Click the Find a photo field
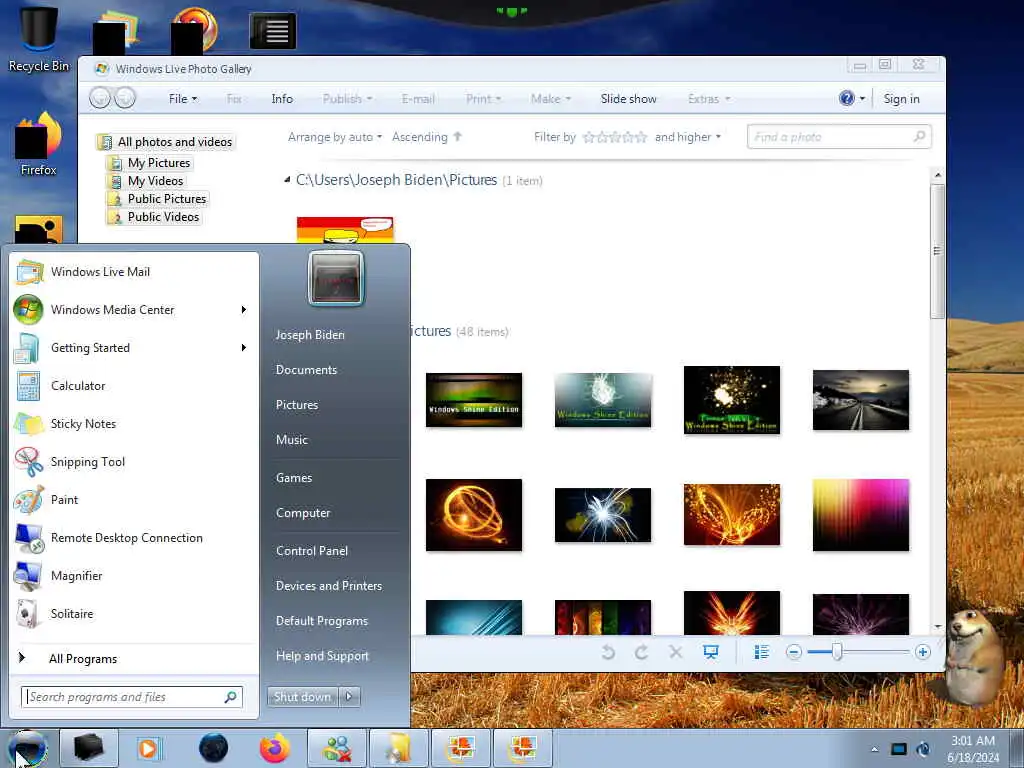The width and height of the screenshot is (1024, 768). (x=839, y=136)
